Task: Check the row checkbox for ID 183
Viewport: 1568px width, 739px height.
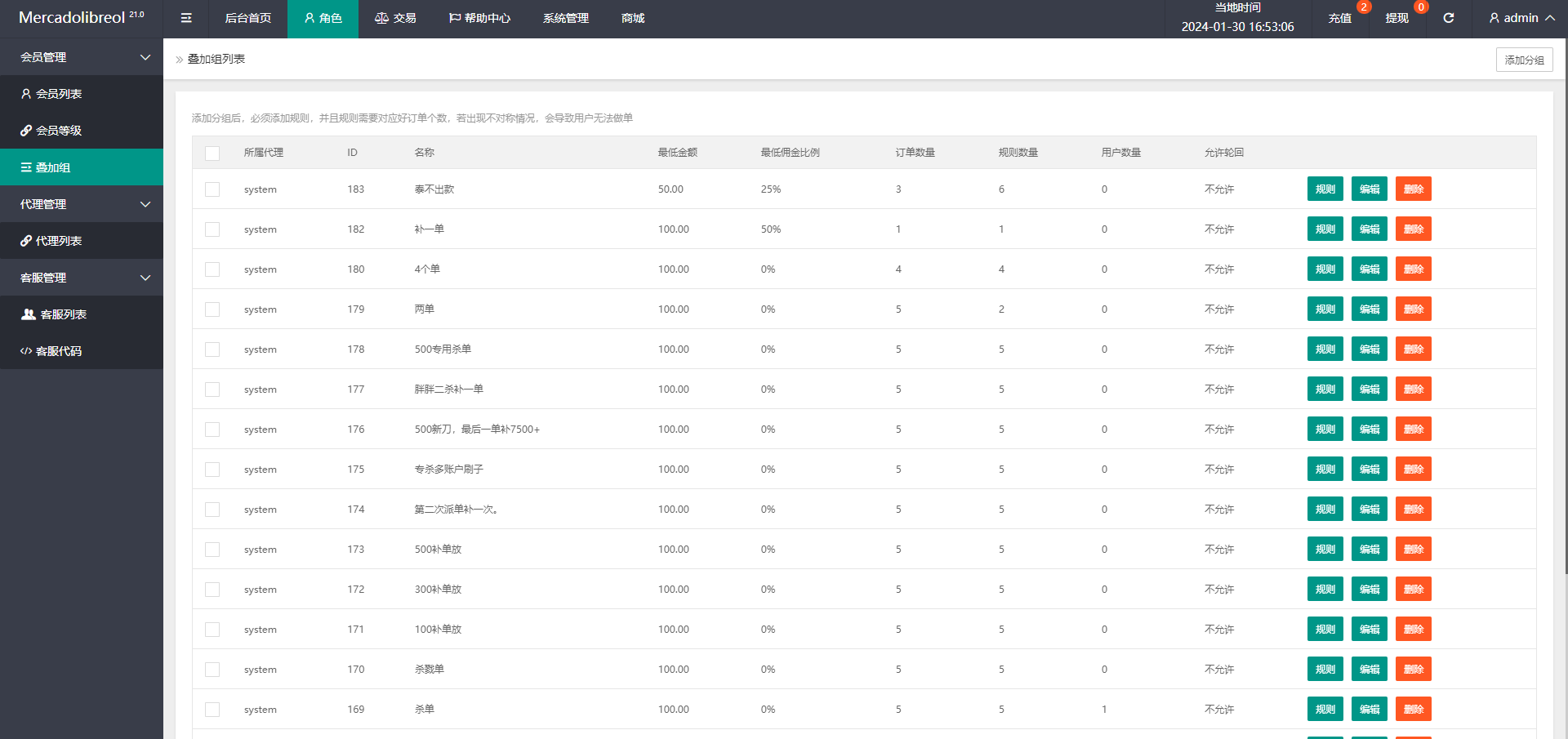Action: 212,189
